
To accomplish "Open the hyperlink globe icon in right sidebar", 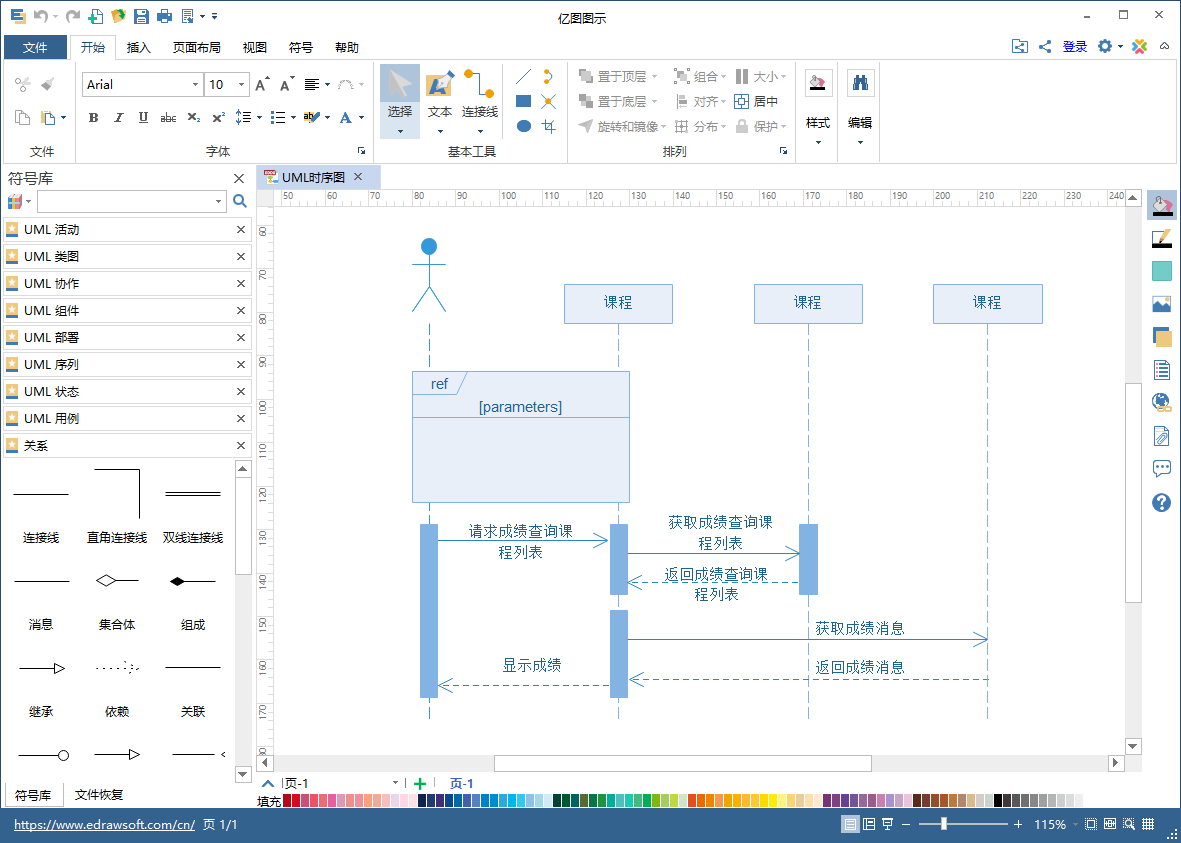I will pyautogui.click(x=1161, y=403).
